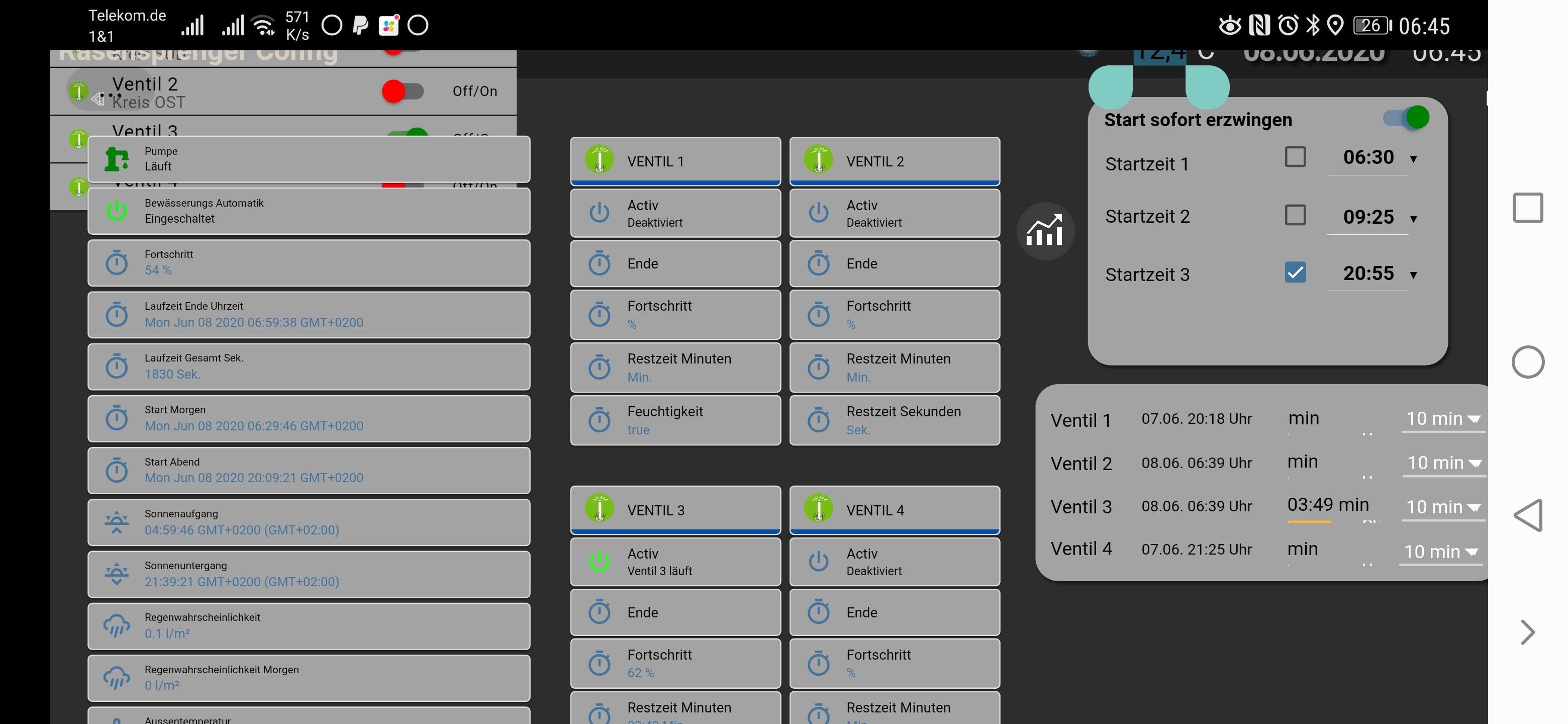
Task: Uncheck the Startzeit 3 checkbox
Action: pyautogui.click(x=1295, y=272)
